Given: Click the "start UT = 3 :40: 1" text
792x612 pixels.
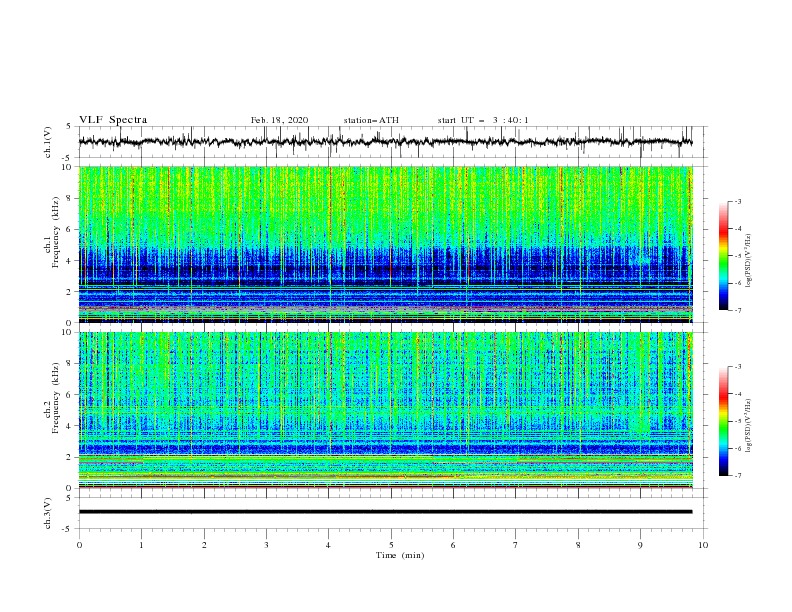Looking at the screenshot, I should [483, 120].
